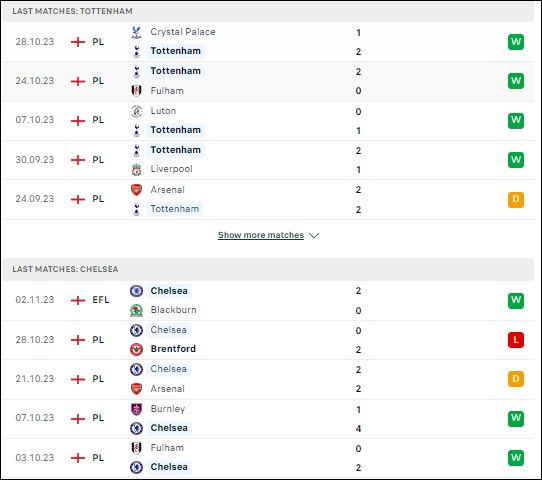Click the Burnley club crest

pos(137,409)
